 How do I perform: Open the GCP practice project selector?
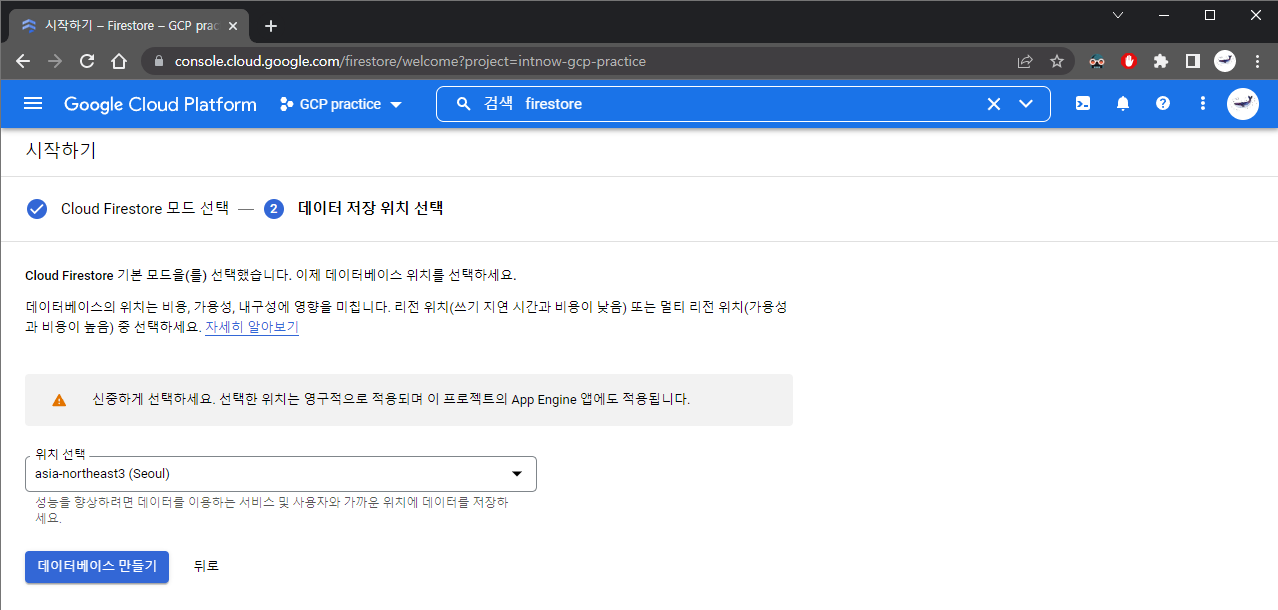coord(341,104)
